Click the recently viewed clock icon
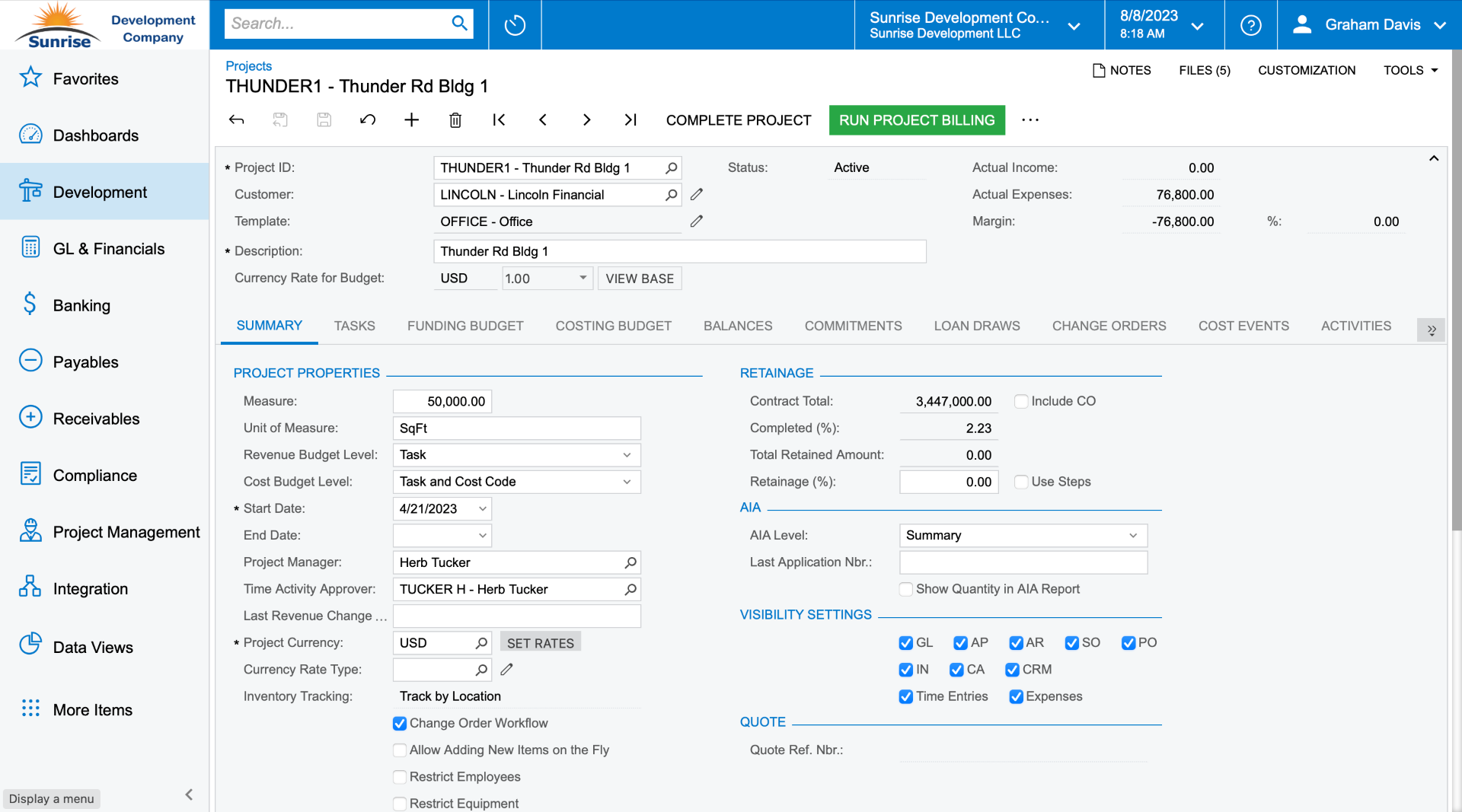The height and width of the screenshot is (812, 1462). point(514,24)
